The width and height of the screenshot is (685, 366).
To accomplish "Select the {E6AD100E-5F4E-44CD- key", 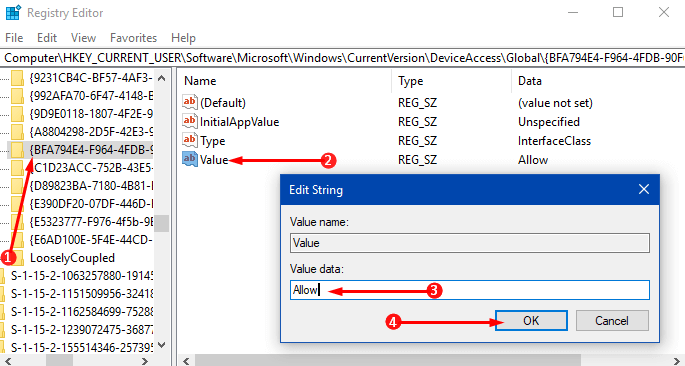I will 91,240.
